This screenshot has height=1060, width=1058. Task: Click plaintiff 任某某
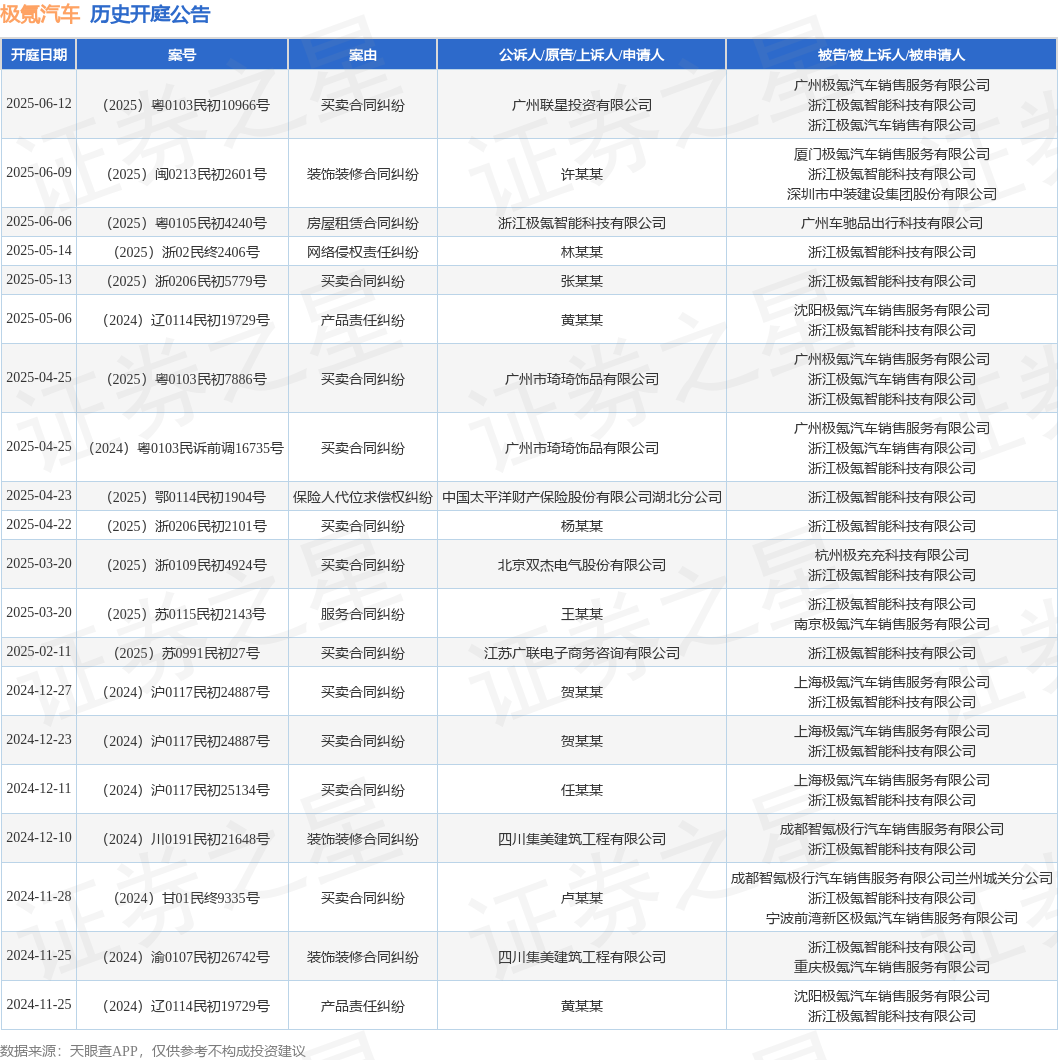pos(581,790)
